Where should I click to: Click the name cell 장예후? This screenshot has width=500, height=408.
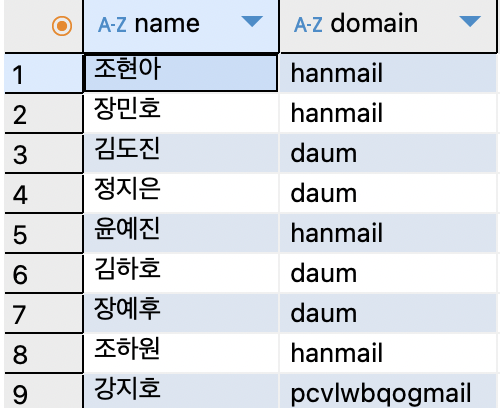181,313
